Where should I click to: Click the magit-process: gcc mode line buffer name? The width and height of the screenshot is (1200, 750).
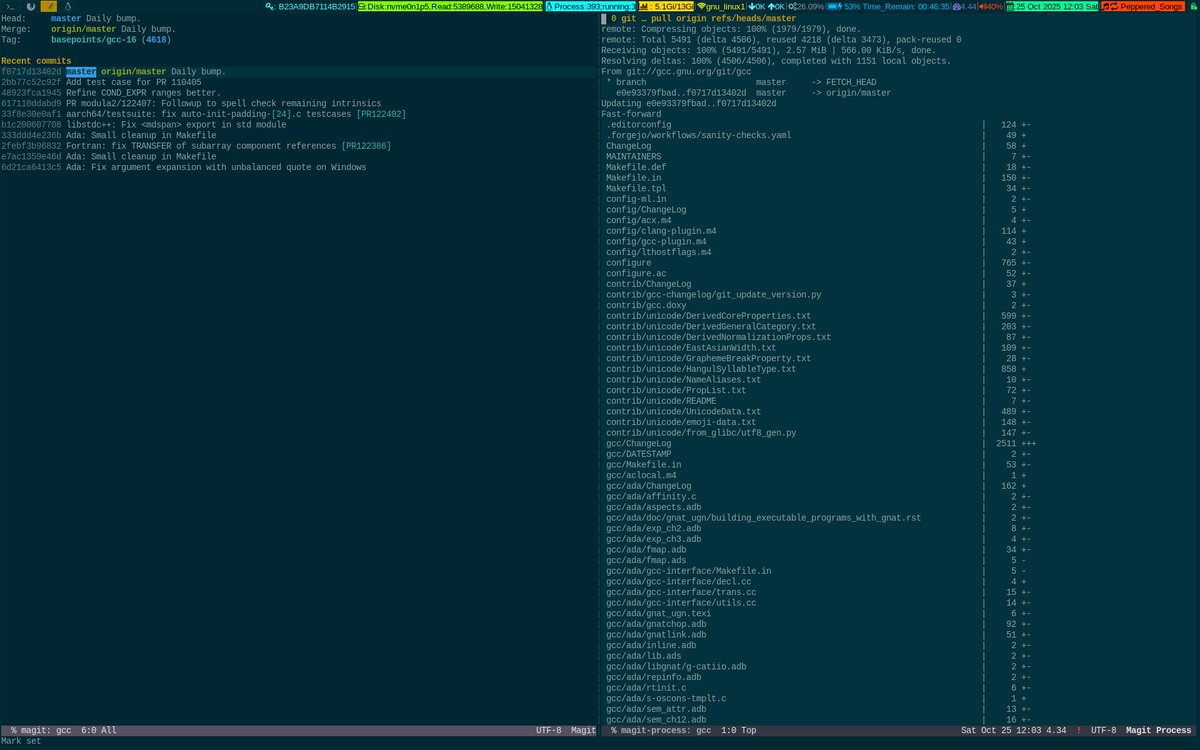[668, 730]
